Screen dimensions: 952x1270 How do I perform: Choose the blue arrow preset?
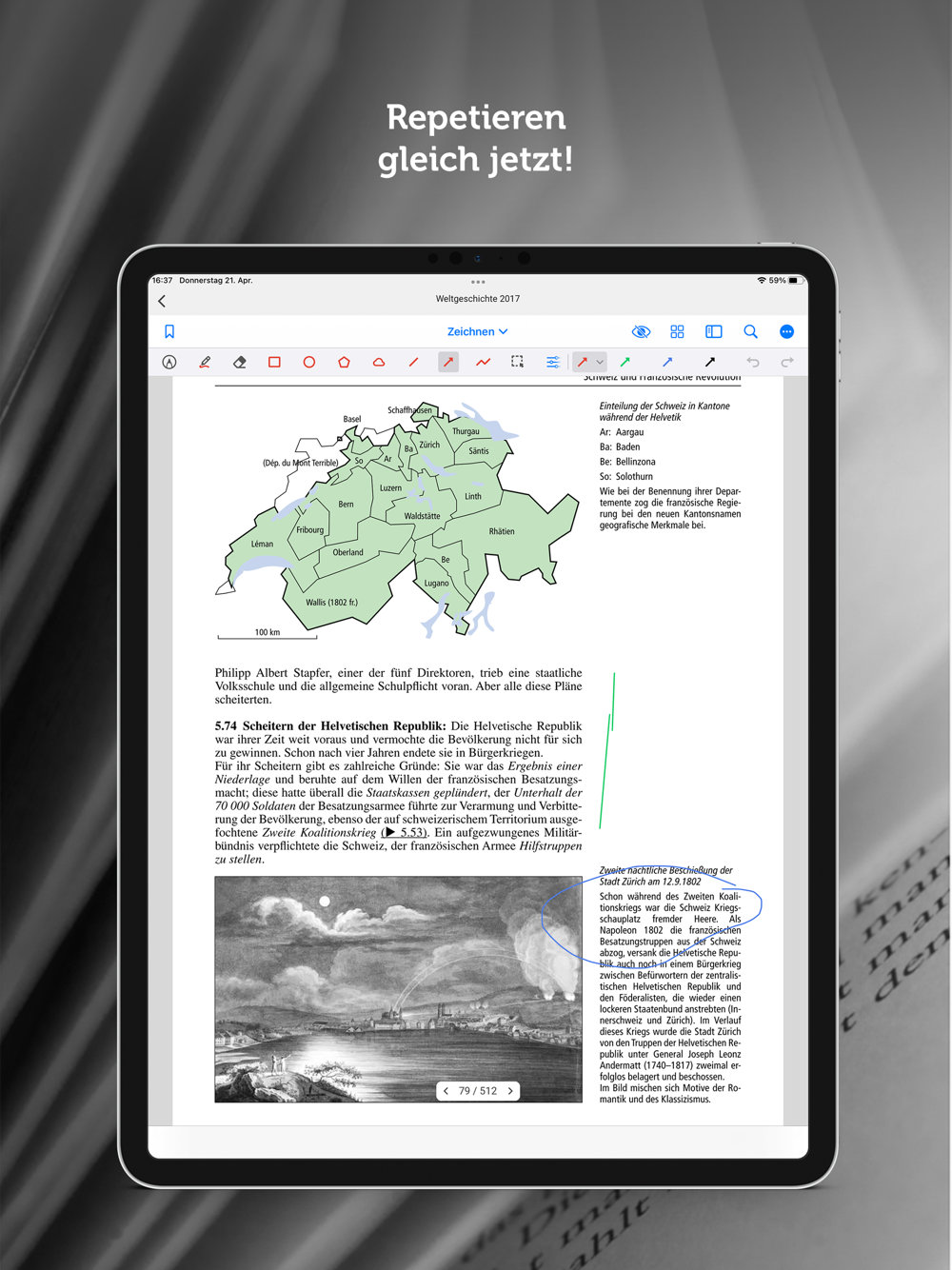click(x=667, y=362)
